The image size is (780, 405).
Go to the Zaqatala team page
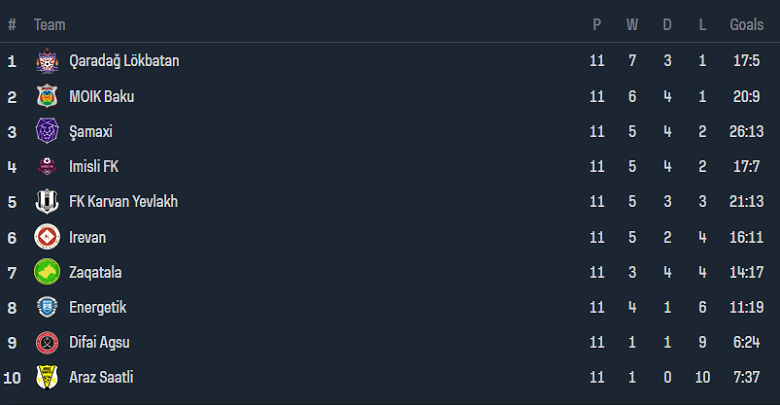95,272
